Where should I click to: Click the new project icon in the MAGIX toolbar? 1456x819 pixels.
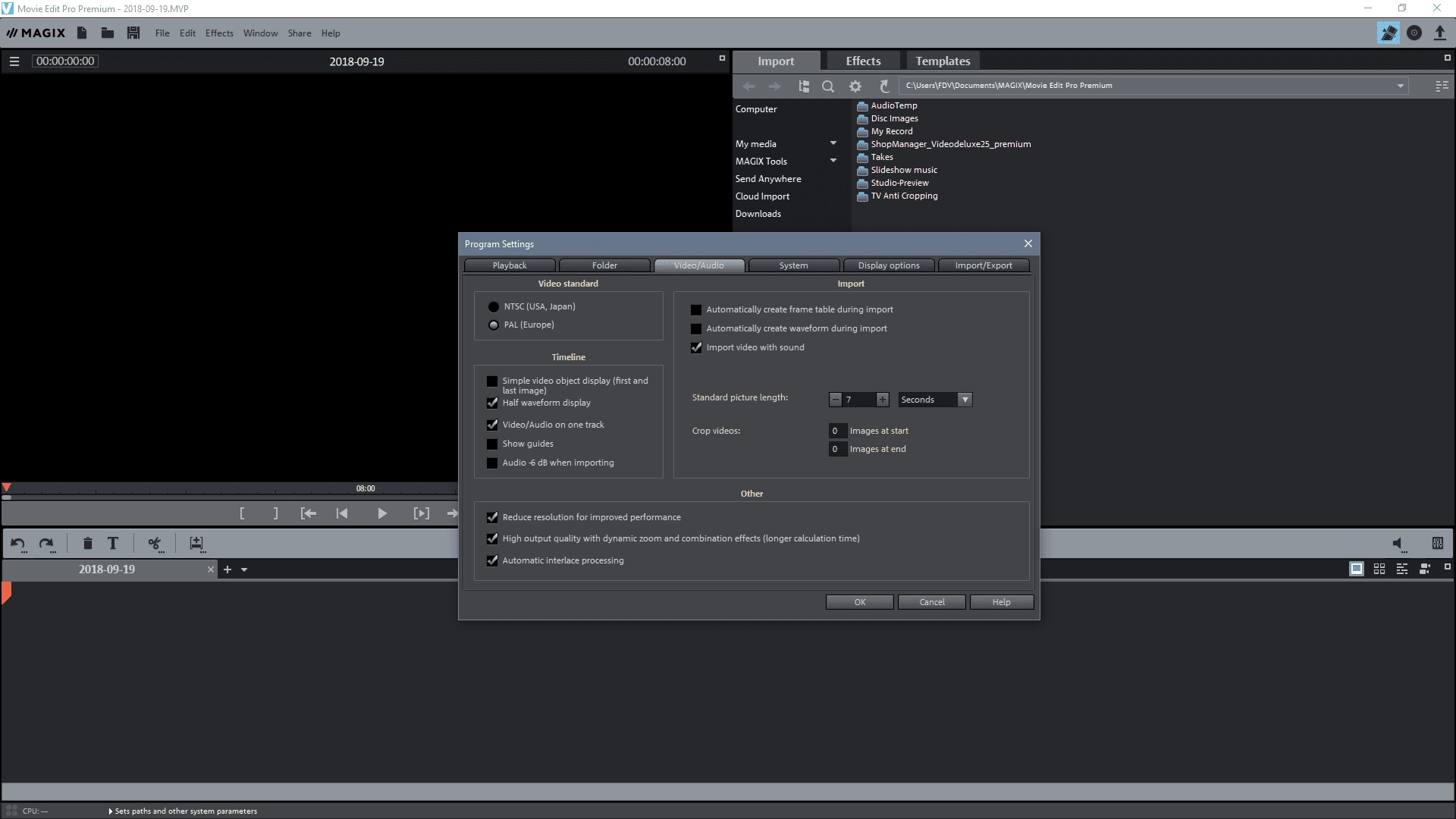coord(82,33)
